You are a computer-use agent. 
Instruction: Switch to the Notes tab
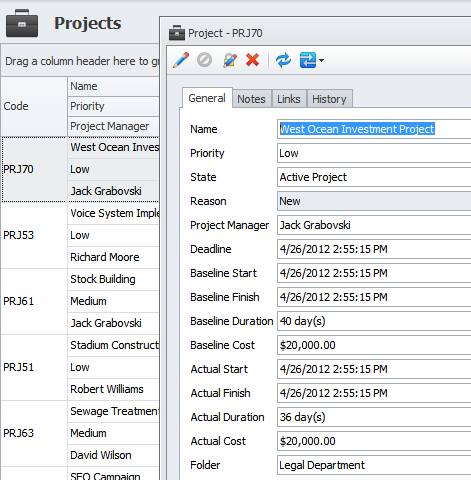tap(251, 99)
